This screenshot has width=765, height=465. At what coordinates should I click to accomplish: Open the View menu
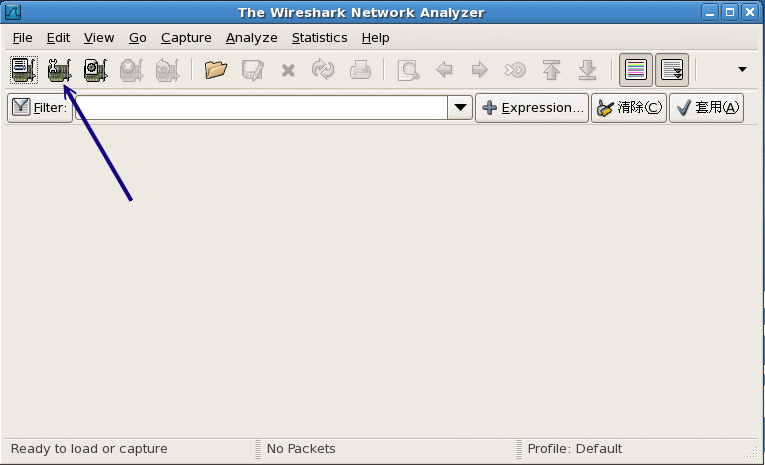tap(99, 38)
